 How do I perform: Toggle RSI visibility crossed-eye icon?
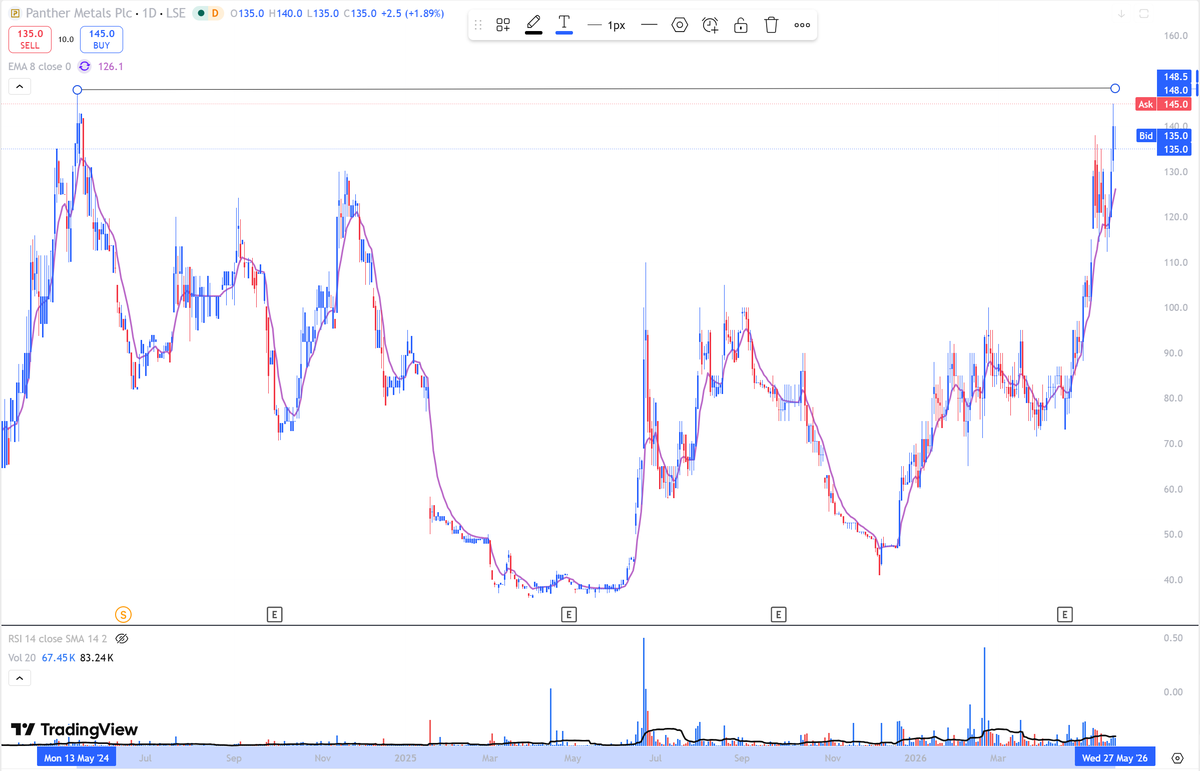pyautogui.click(x=122, y=637)
